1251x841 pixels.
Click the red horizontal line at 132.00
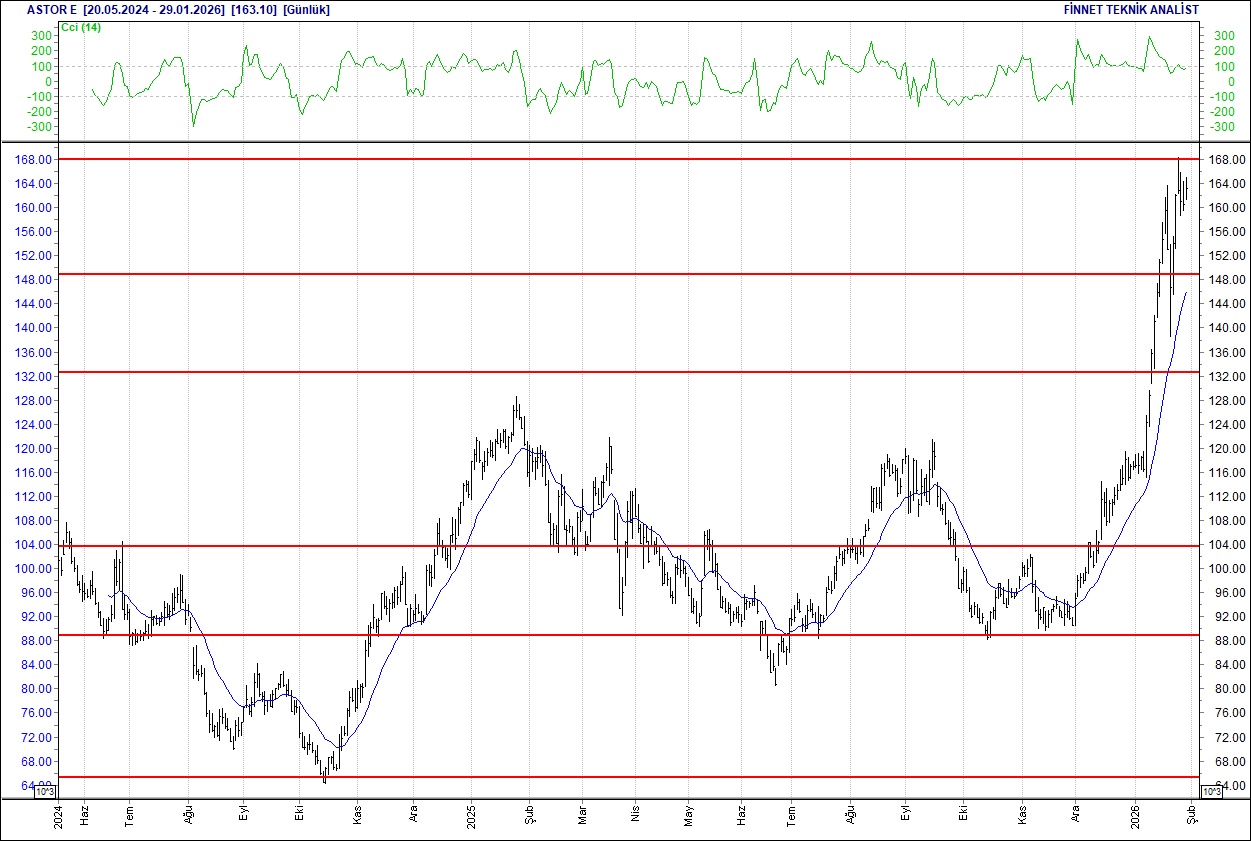[x=600, y=371]
